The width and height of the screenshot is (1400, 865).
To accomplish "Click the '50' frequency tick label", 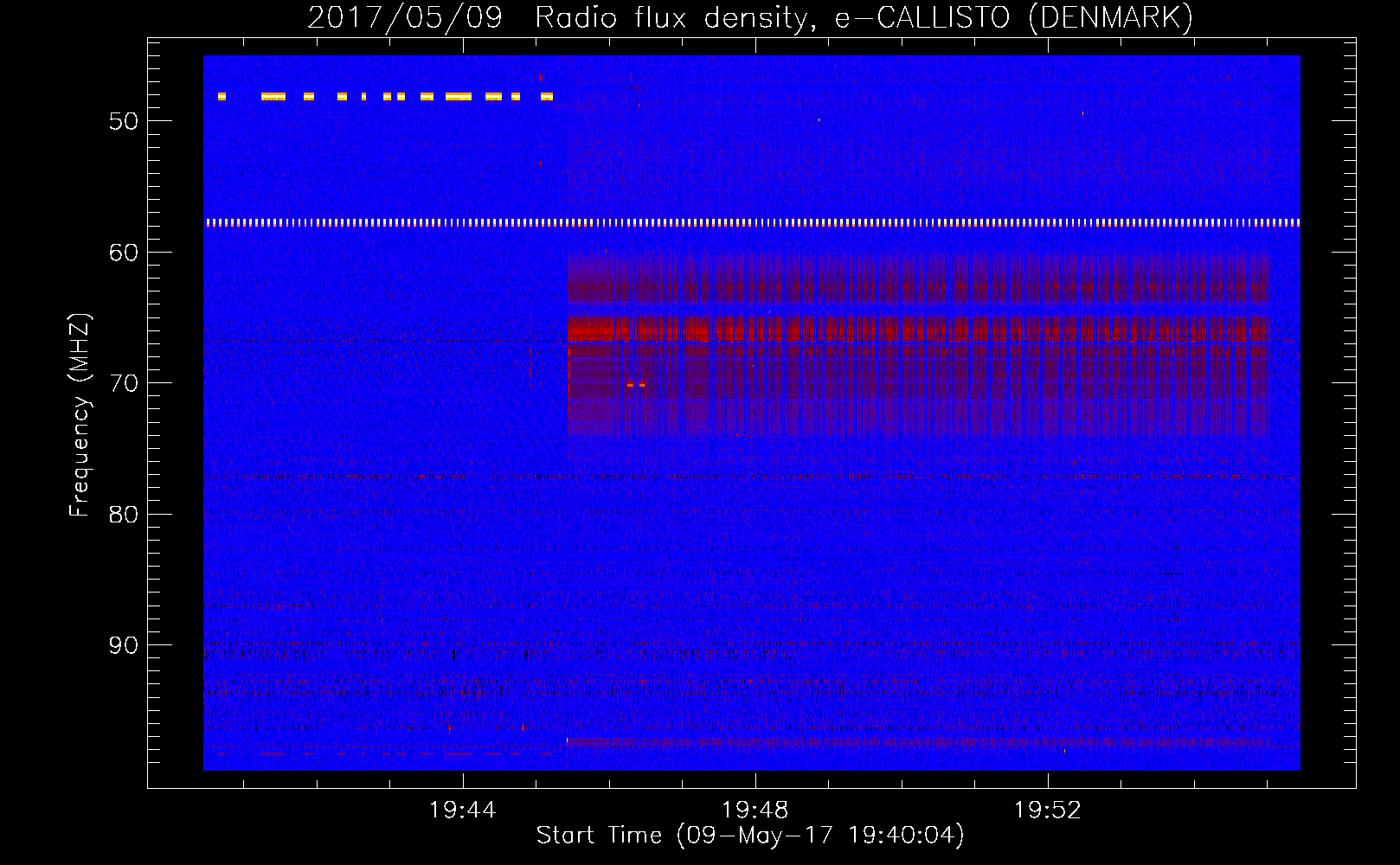I will 124,121.
